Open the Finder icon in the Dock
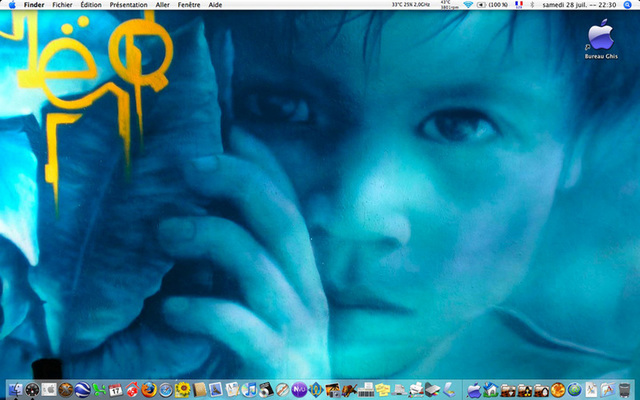The image size is (640, 400). 16,390
